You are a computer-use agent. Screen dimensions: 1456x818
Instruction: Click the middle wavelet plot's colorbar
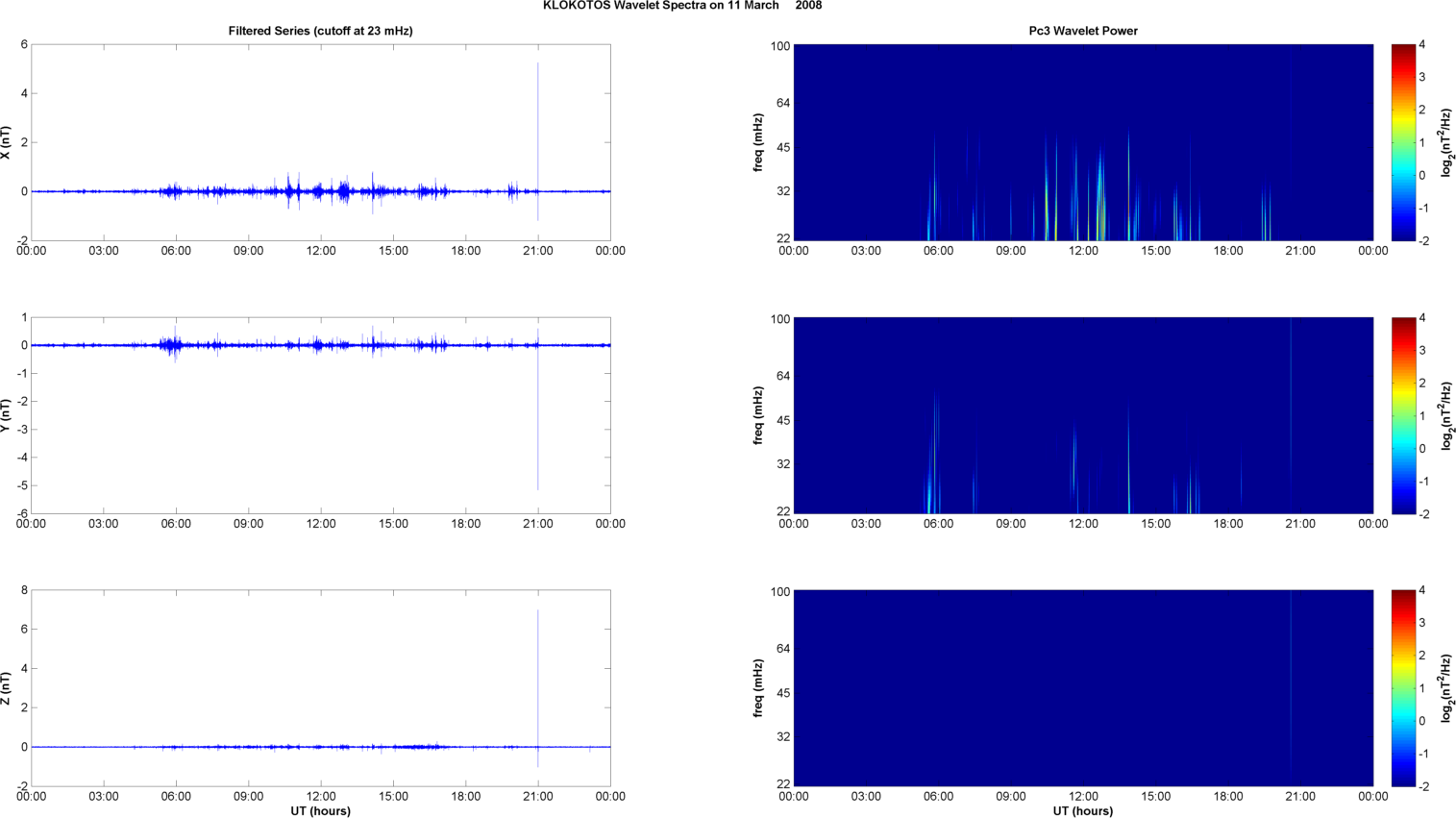point(1403,415)
